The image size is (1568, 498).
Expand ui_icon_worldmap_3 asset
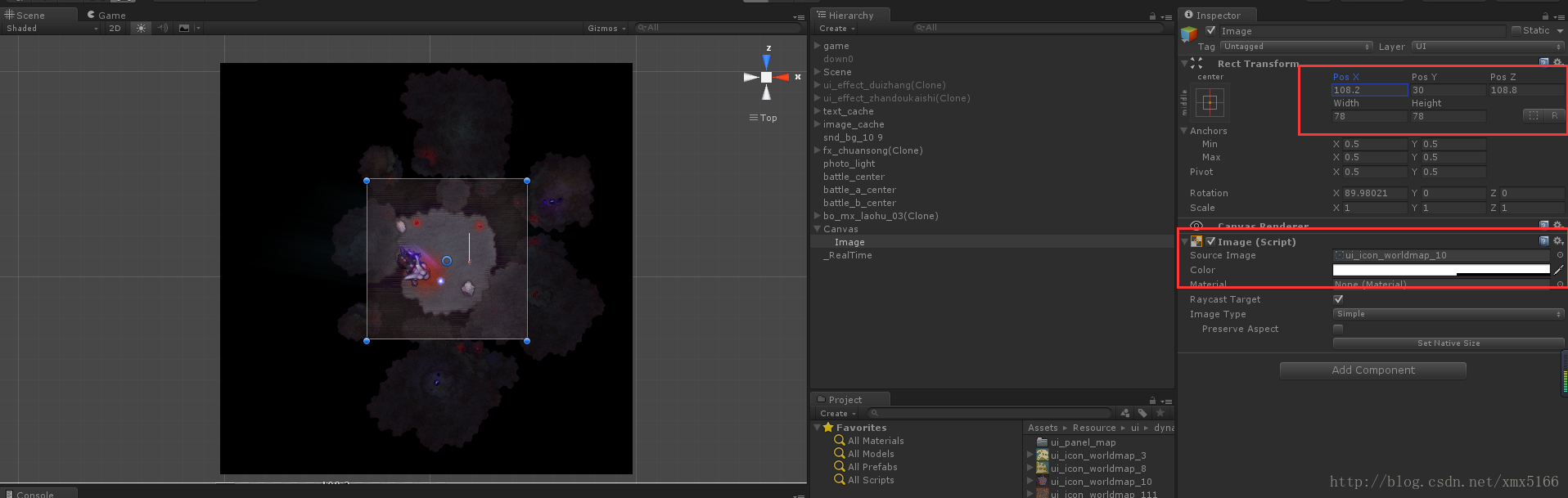click(1030, 455)
